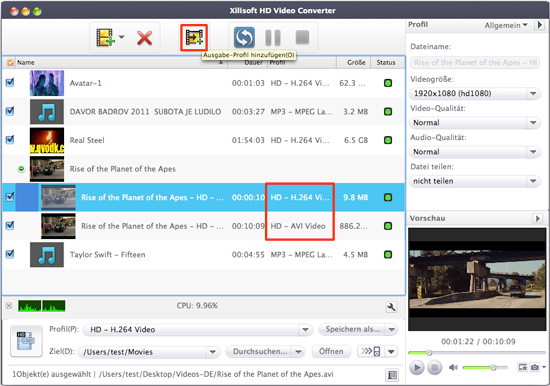Take a snapshot with the camera icon
Viewport: 550px width, 386px height.
pos(535,367)
